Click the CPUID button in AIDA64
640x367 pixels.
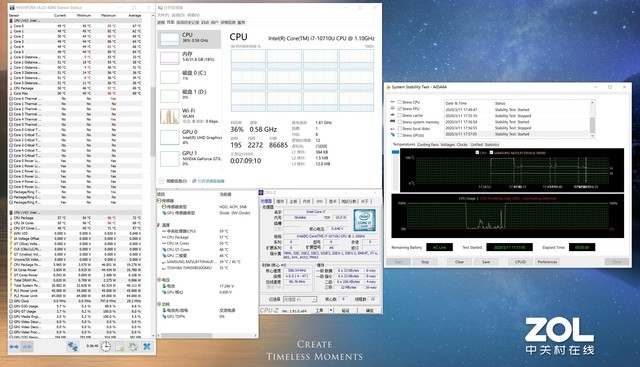click(x=520, y=262)
